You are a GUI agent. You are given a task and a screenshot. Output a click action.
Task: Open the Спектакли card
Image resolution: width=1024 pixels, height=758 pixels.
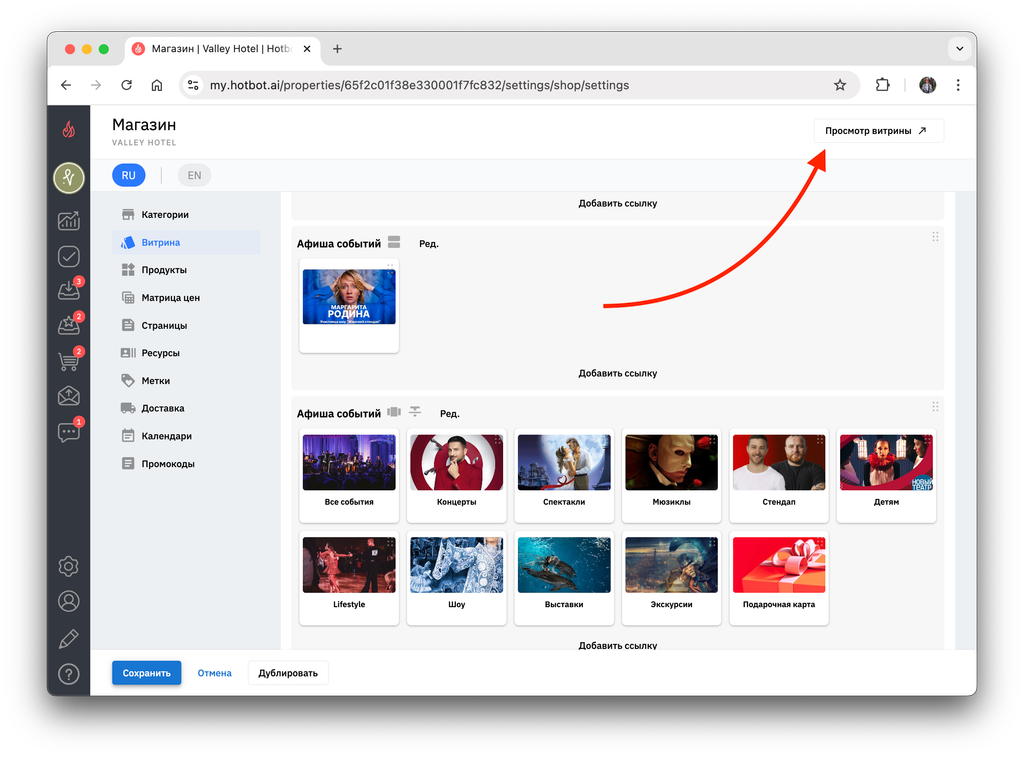[564, 475]
